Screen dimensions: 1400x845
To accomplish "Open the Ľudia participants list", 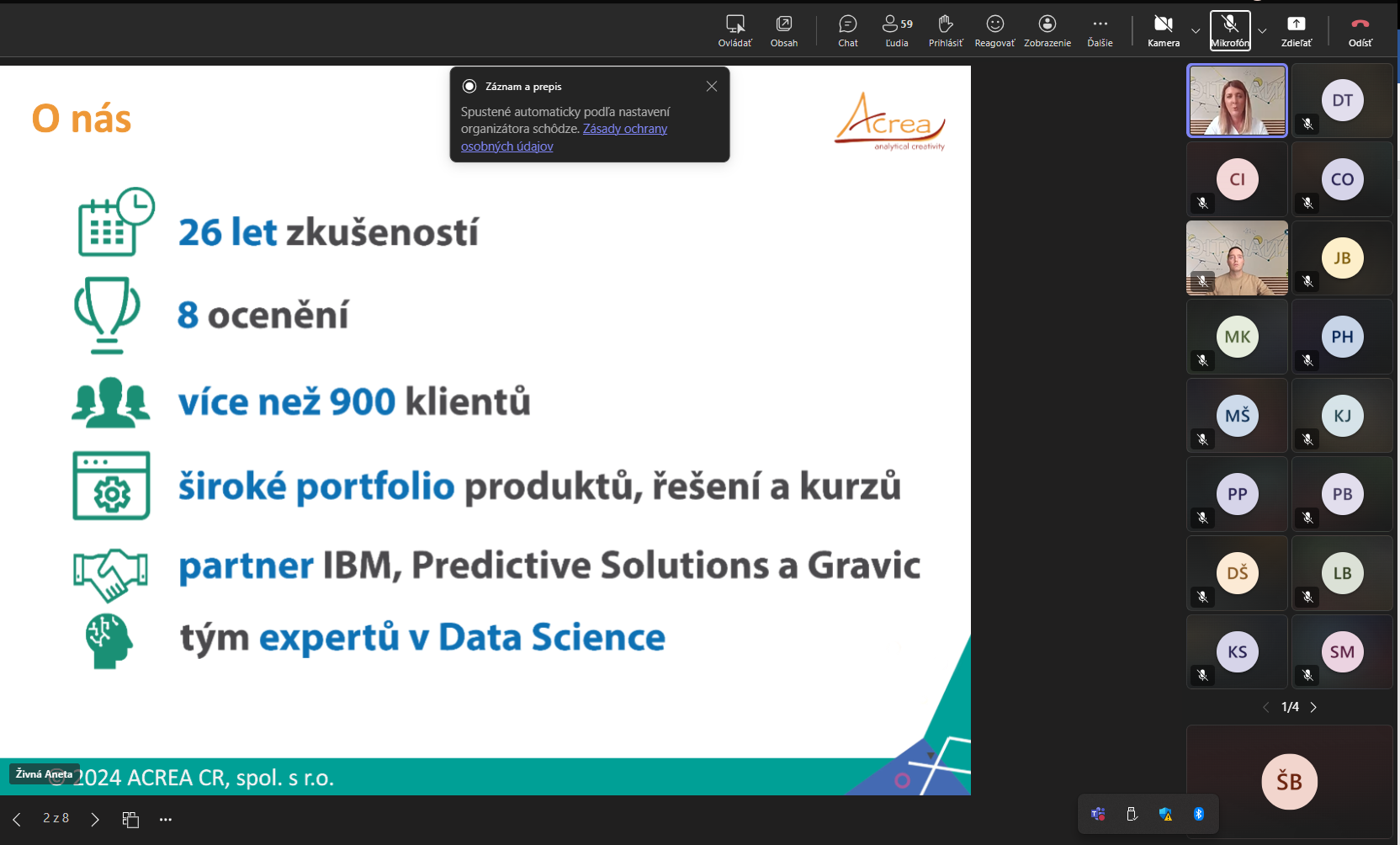I will (897, 31).
